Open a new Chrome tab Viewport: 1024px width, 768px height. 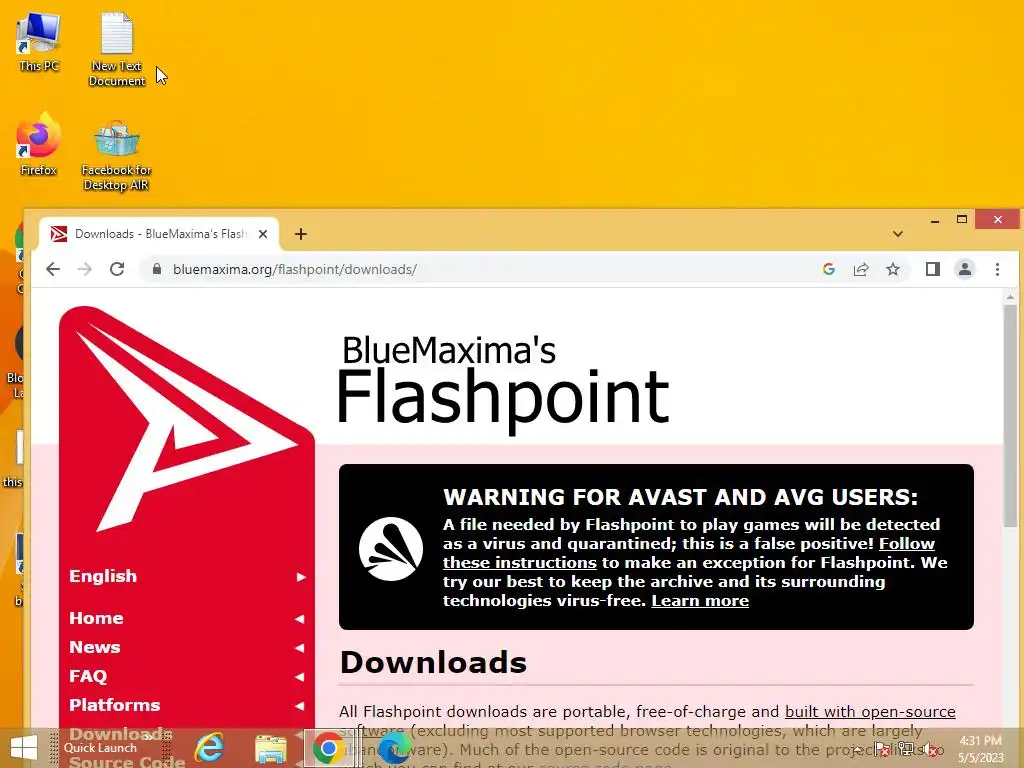tap(300, 234)
